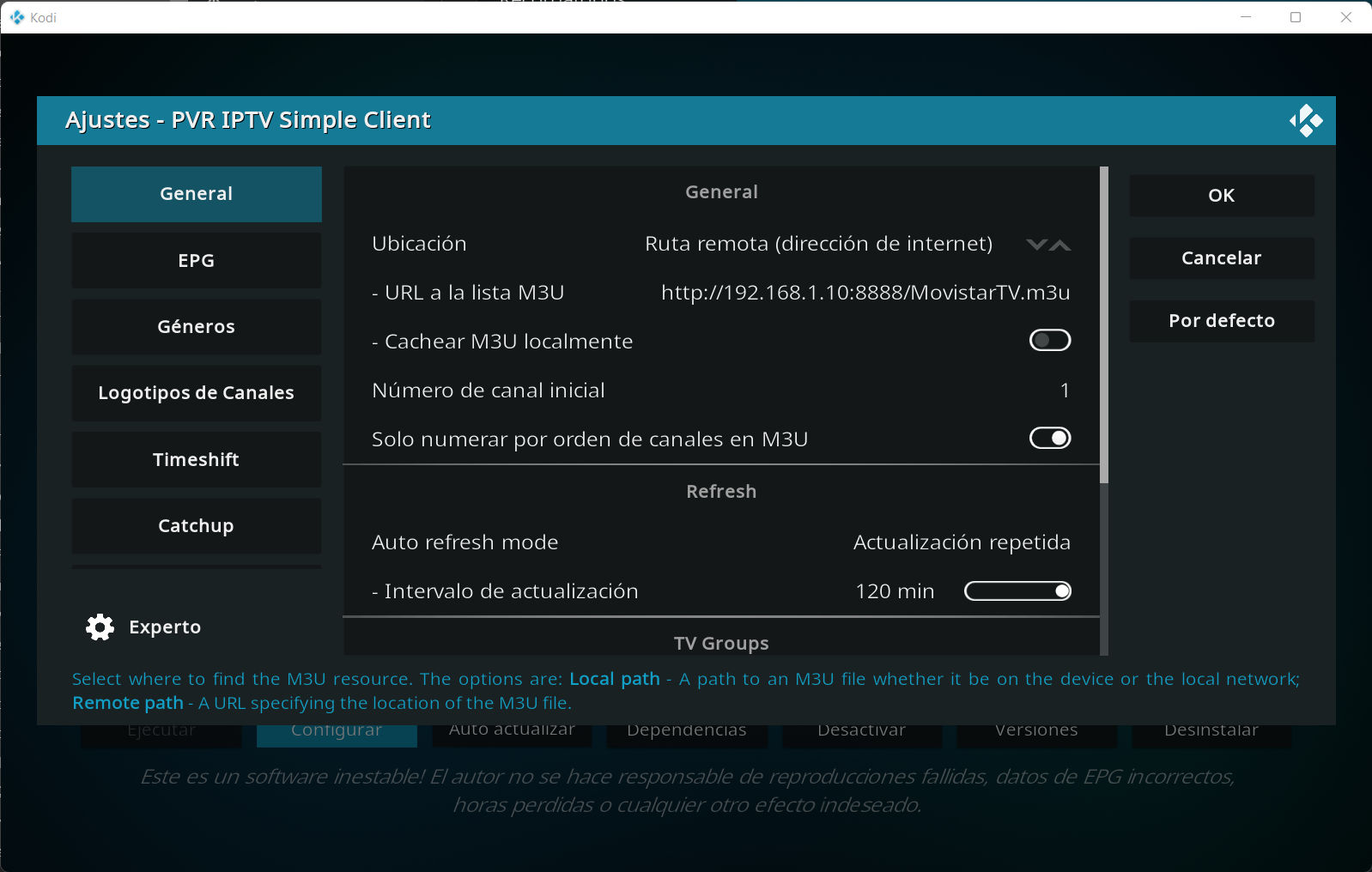Click the Kodi icon in the title bar
The height and width of the screenshot is (872, 1372).
point(17,17)
